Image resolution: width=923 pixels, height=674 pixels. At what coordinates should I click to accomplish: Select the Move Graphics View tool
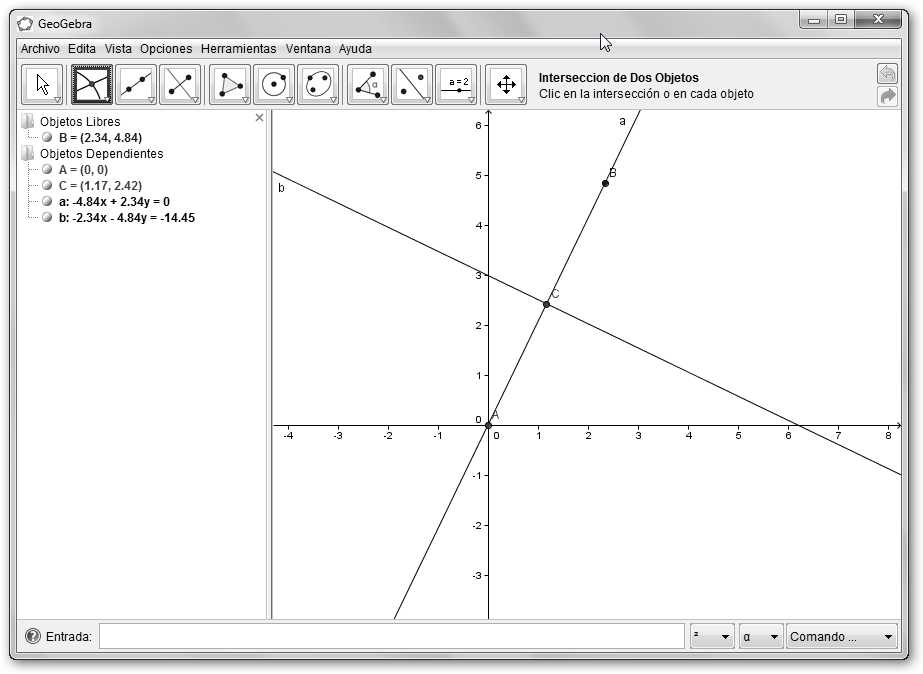point(505,85)
